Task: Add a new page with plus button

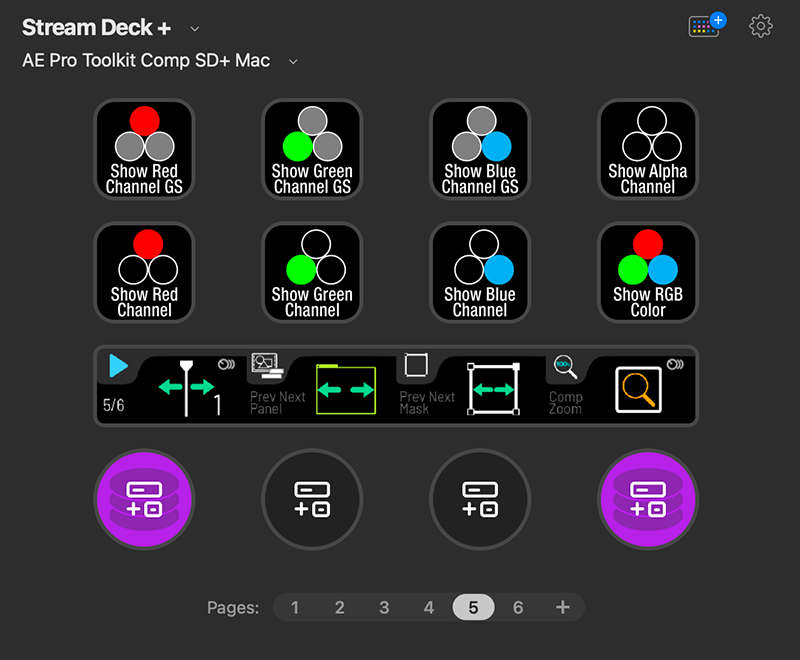Action: tap(563, 607)
